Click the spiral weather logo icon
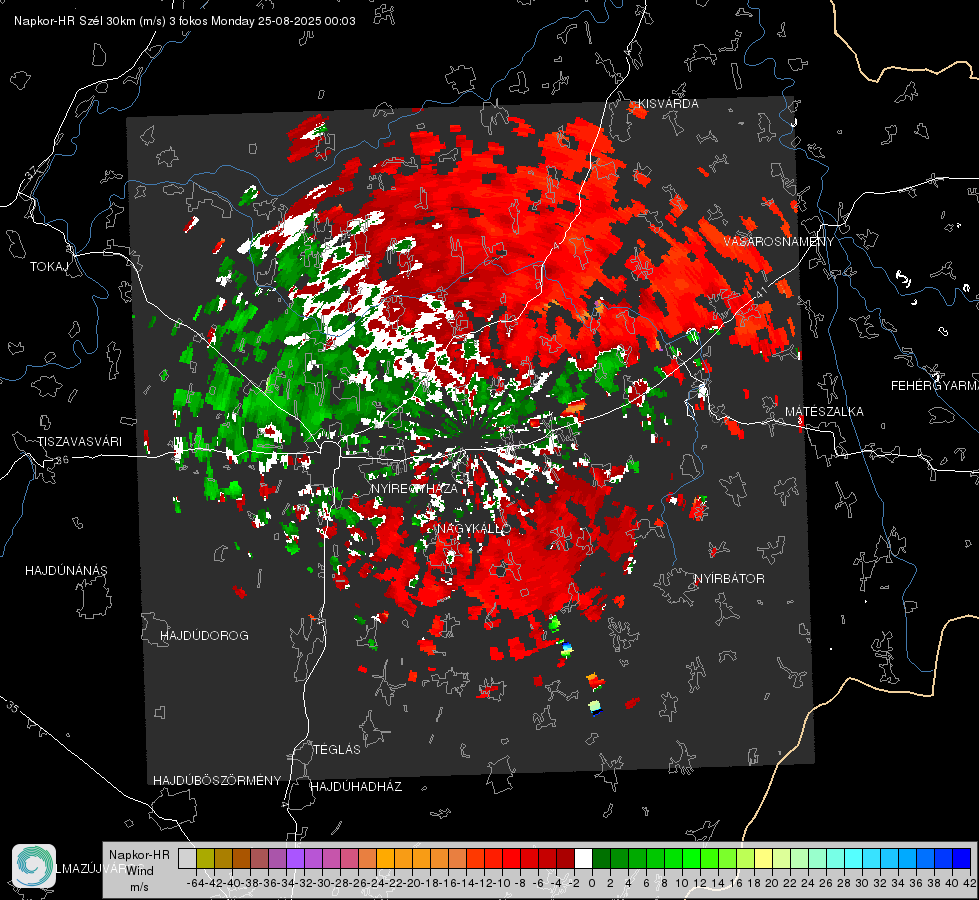 pyautogui.click(x=34, y=866)
